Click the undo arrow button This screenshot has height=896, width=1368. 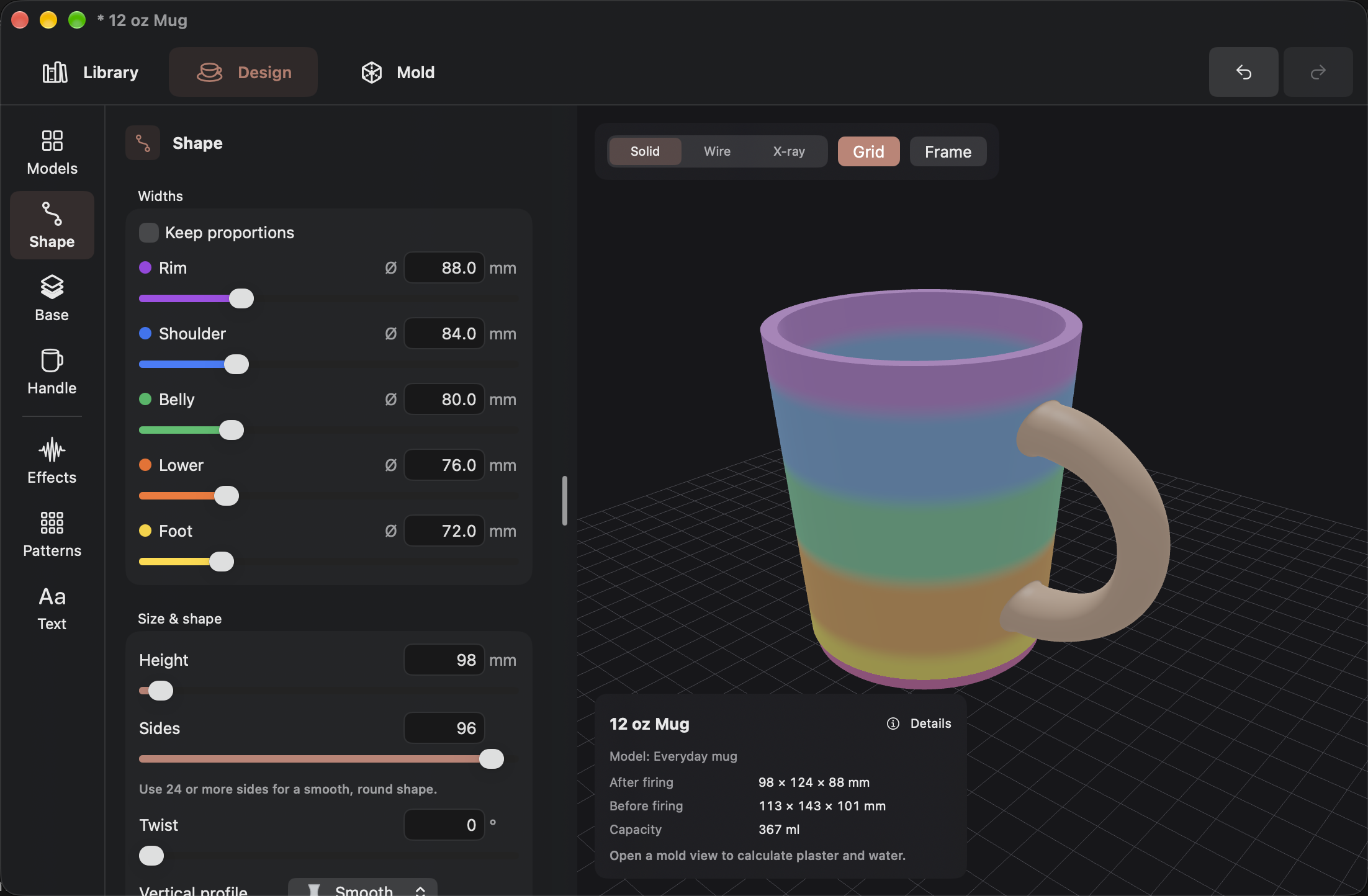1243,72
